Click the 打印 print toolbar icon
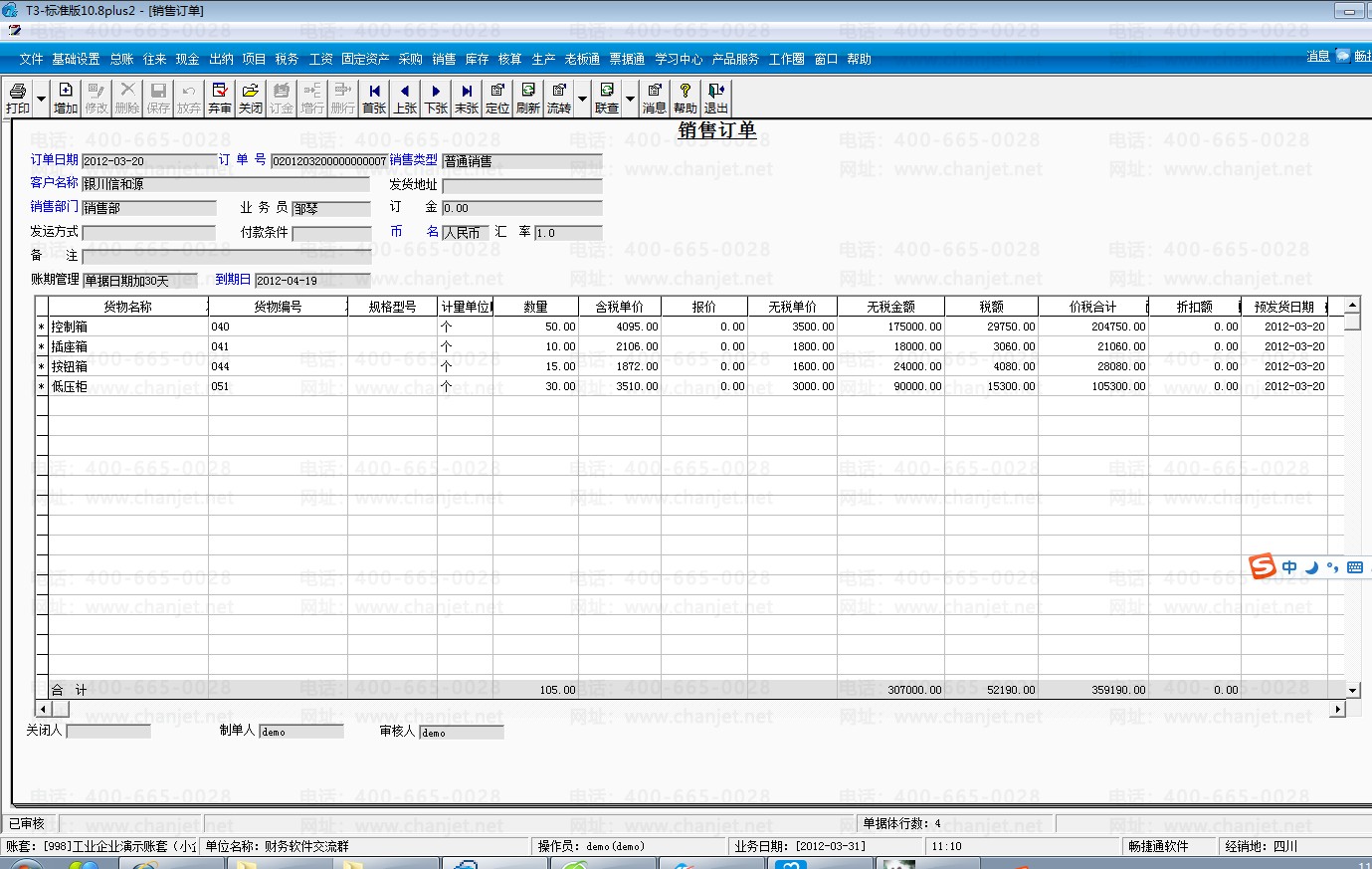The height and width of the screenshot is (869, 1372). (18, 98)
